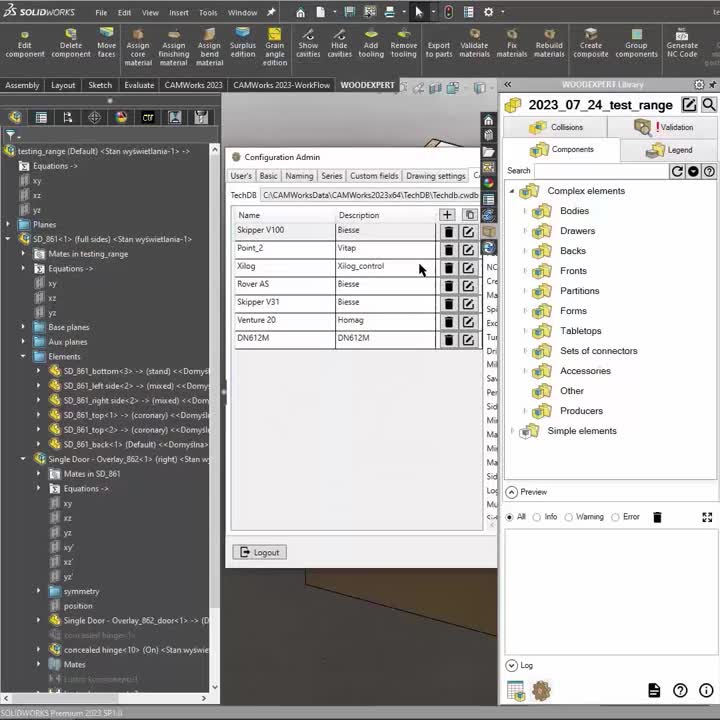The image size is (720, 720).
Task: Collapse the Preview section
Action: tap(511, 492)
